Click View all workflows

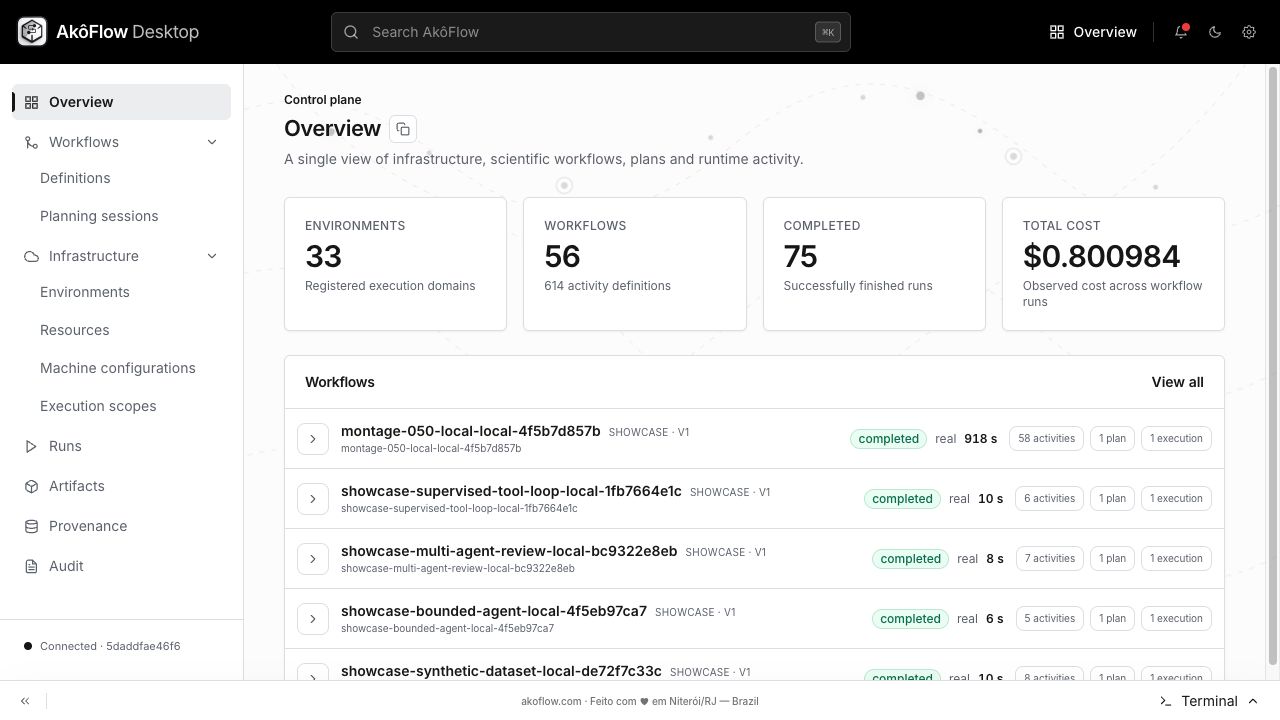[x=1177, y=382]
